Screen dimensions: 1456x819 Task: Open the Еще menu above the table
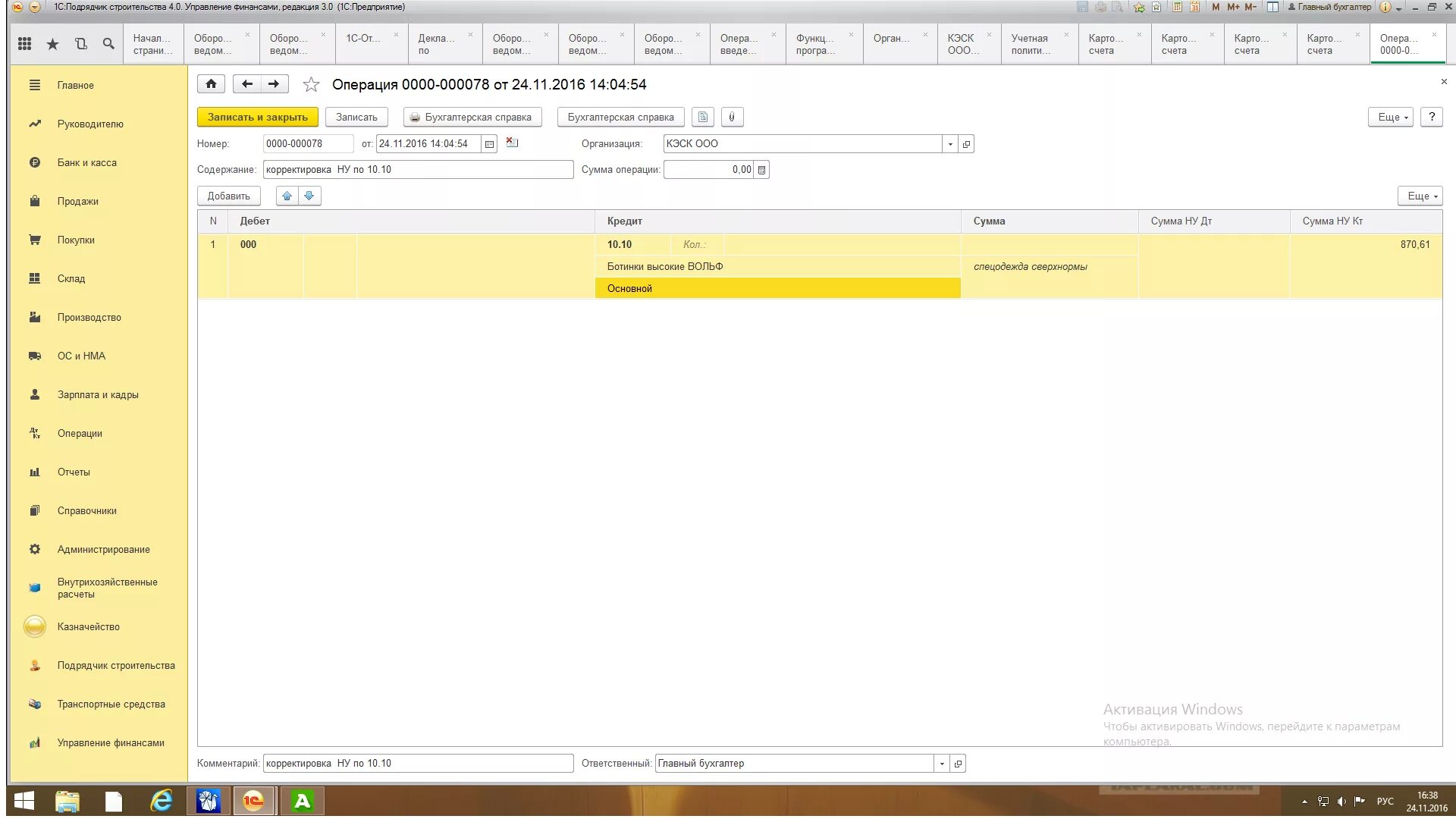pos(1420,196)
